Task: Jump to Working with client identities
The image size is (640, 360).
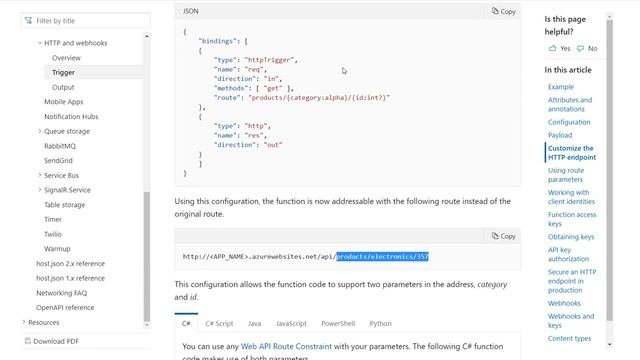Action: pos(571,196)
